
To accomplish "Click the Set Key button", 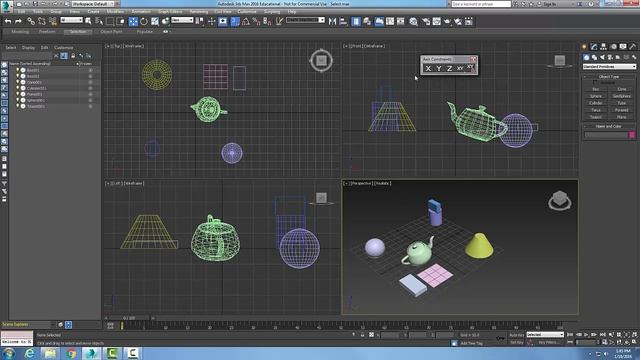I will click(x=516, y=342).
